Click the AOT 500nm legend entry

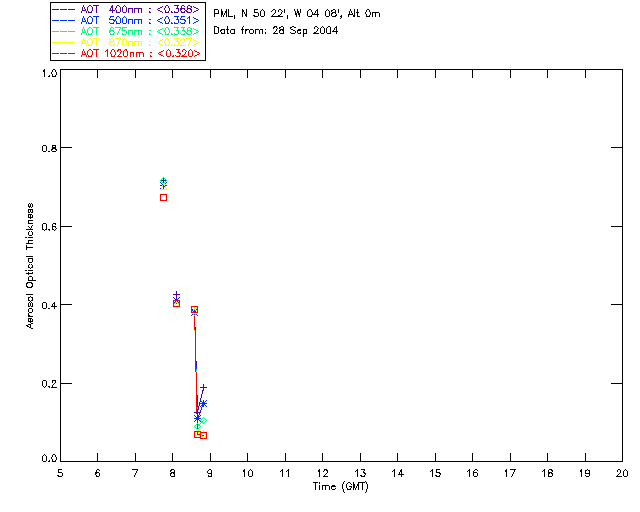[x=126, y=20]
